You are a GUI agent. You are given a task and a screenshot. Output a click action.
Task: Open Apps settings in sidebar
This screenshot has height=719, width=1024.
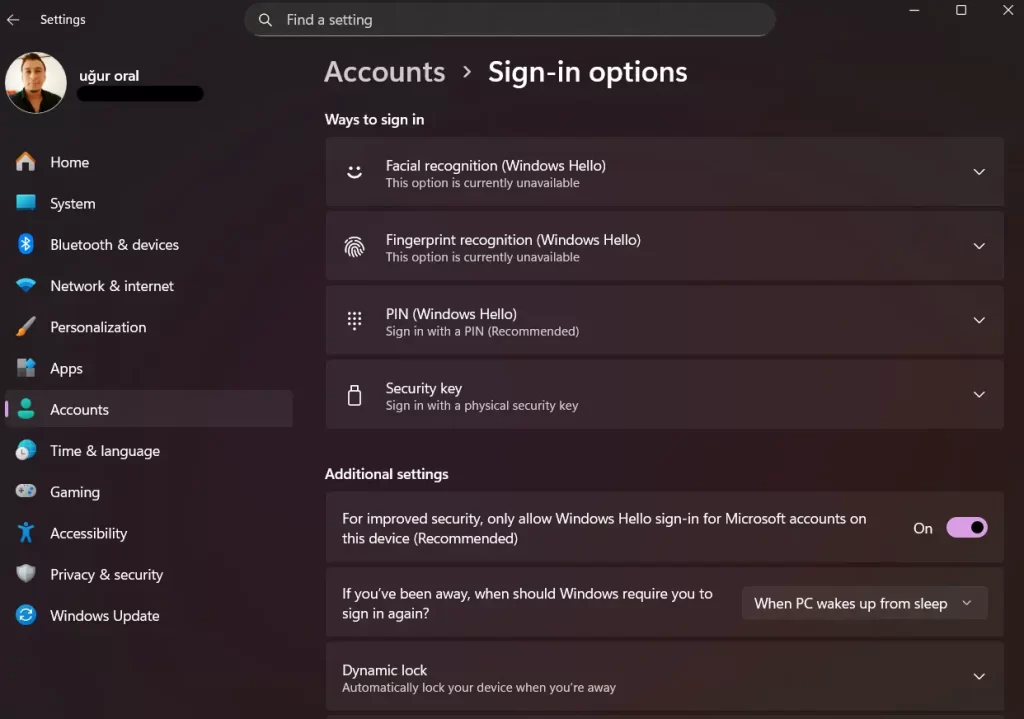coord(66,368)
